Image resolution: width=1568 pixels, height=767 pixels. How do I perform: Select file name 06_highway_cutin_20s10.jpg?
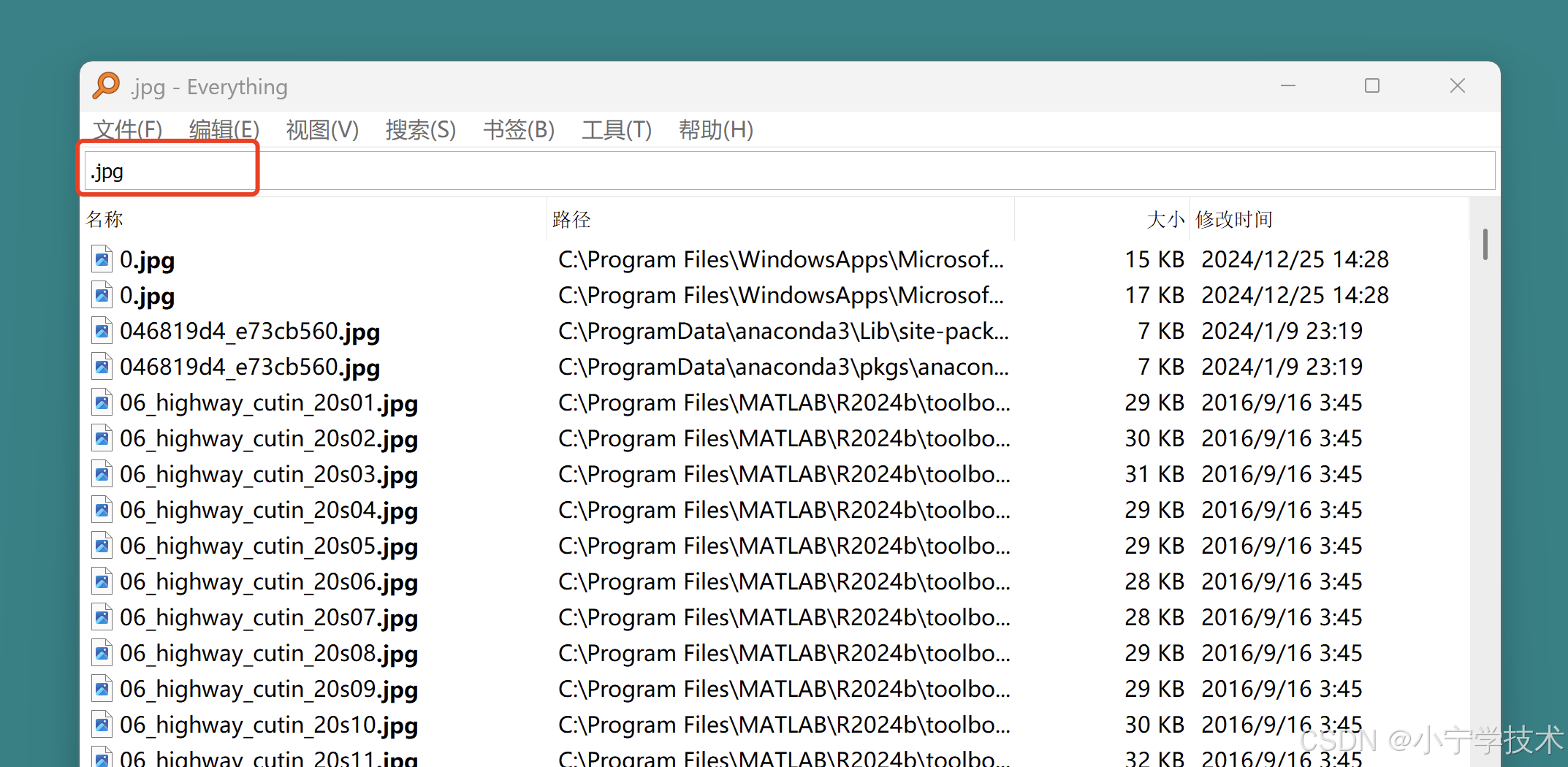pos(269,725)
